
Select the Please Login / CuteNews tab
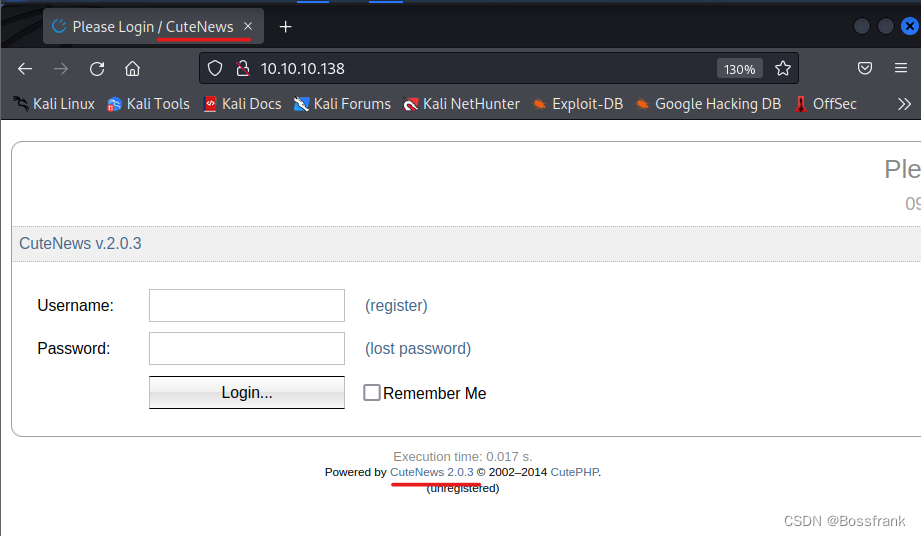153,26
